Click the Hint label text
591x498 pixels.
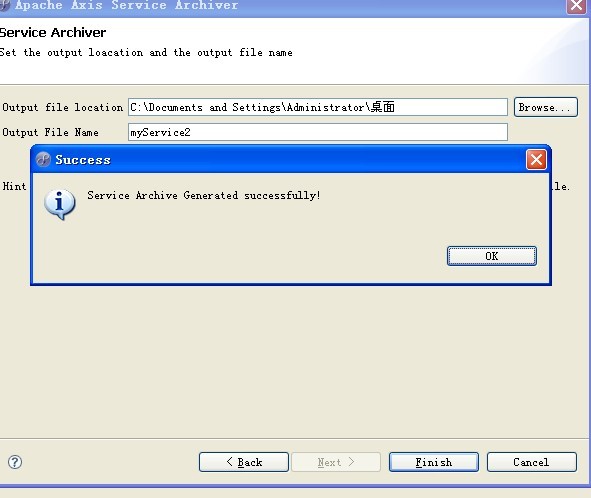click(14, 186)
